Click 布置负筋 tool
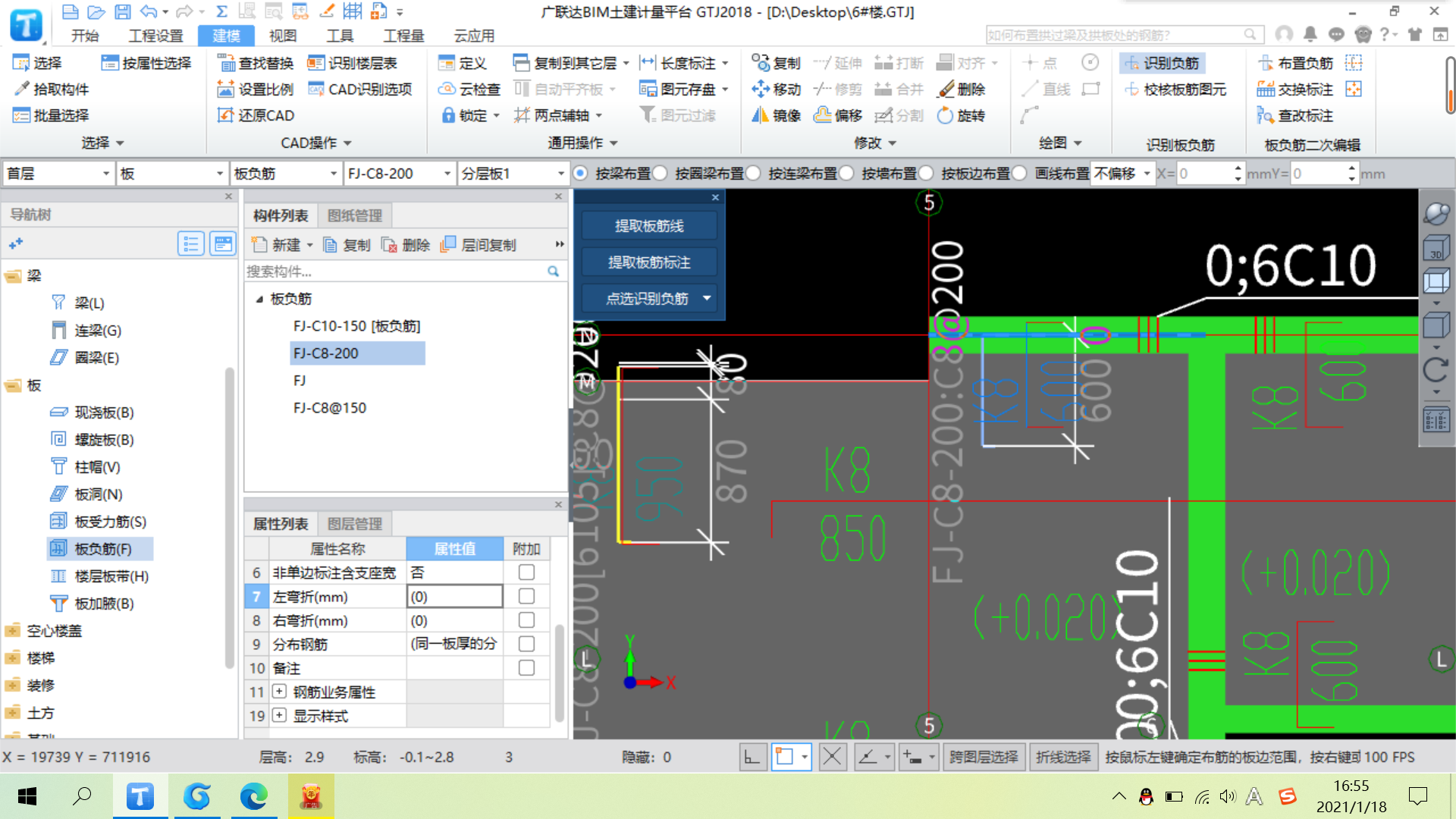1456x819 pixels. pos(1294,63)
